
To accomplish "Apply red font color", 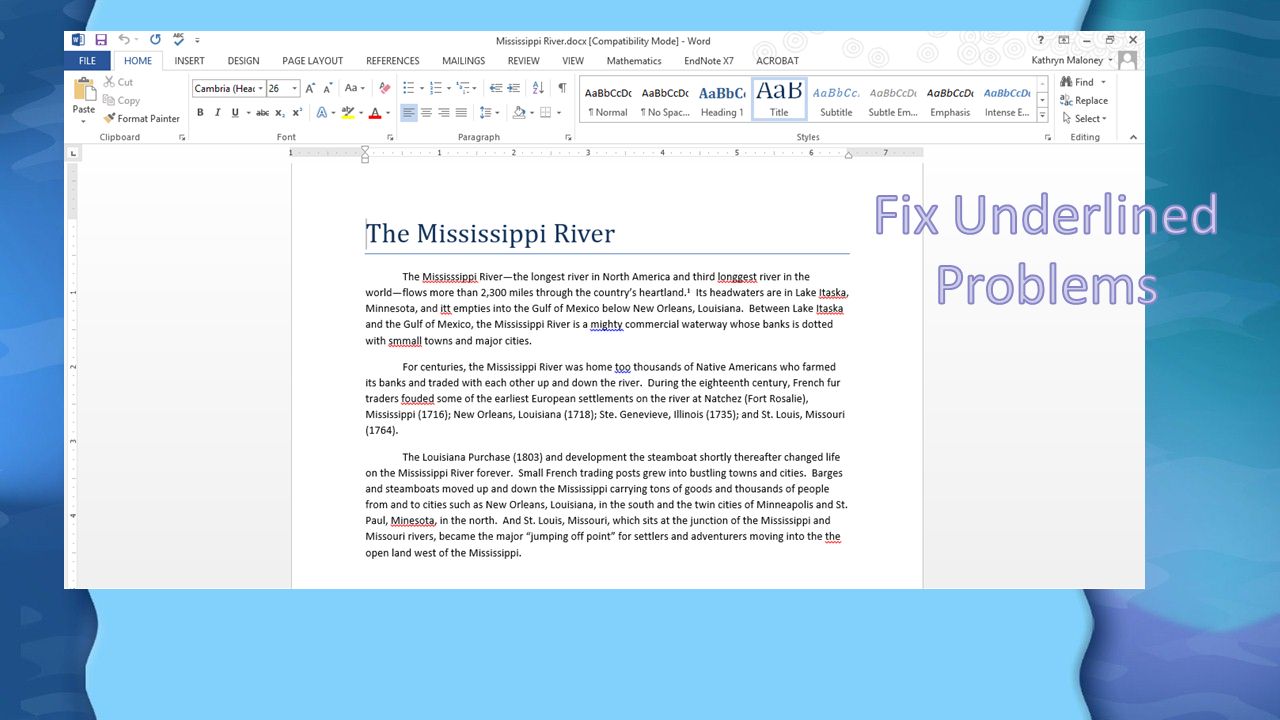I will pyautogui.click(x=374, y=113).
